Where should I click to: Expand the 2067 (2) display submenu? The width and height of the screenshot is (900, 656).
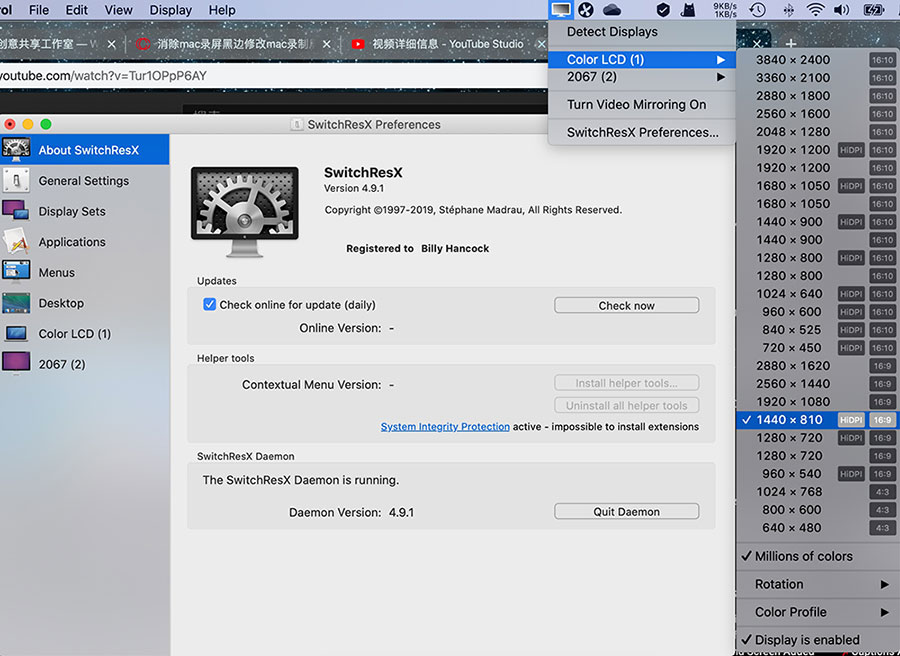(642, 77)
